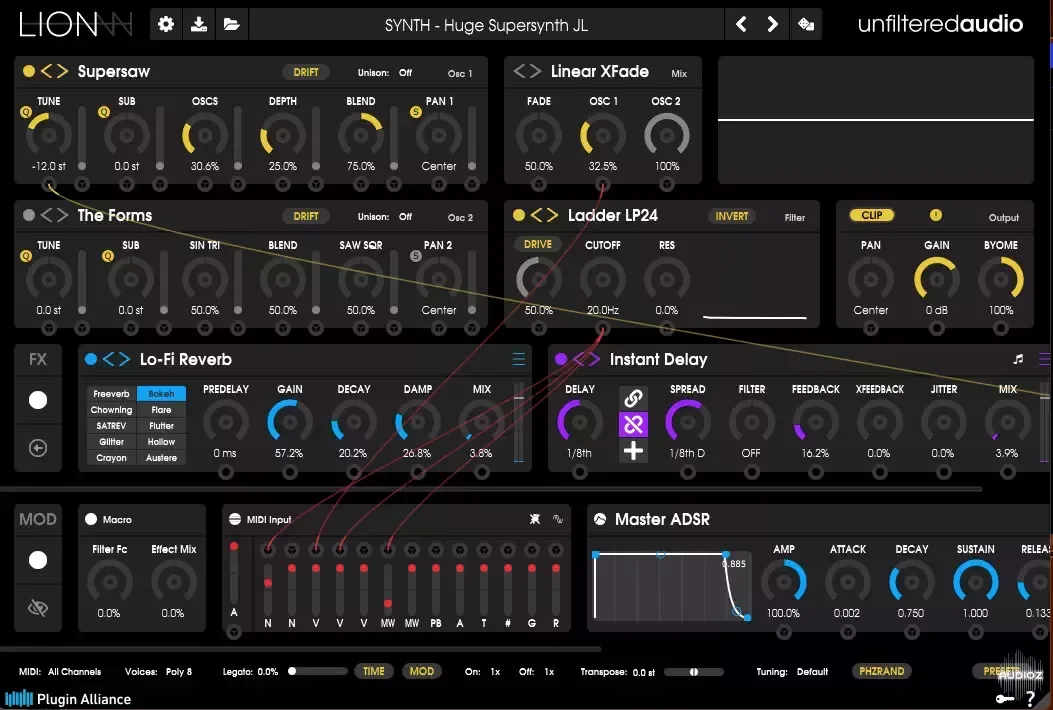Open the Ladder LP24 filter type arrows
Image resolution: width=1053 pixels, height=710 pixels.
click(x=545, y=215)
